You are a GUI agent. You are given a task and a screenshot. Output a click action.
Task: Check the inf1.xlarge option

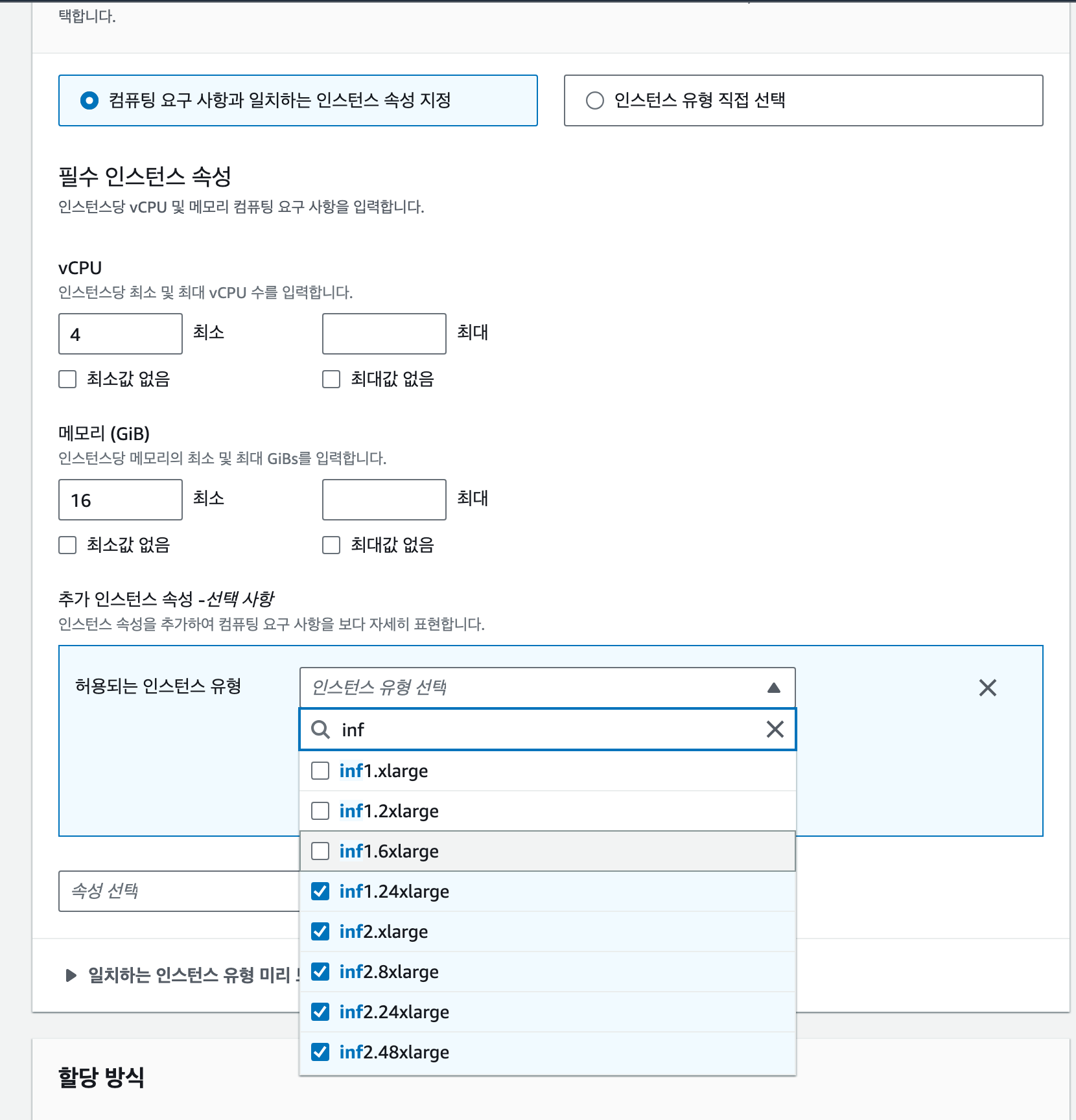click(x=547, y=771)
